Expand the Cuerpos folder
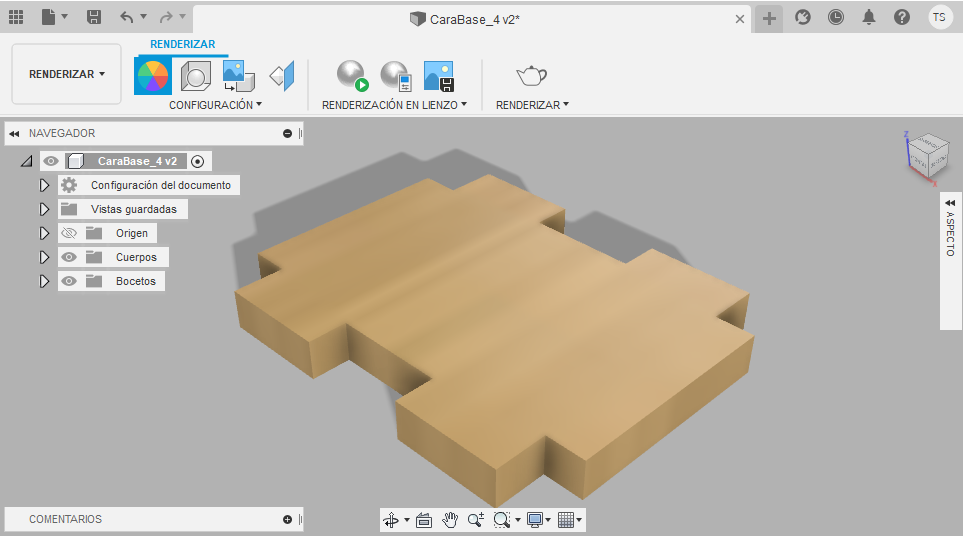The image size is (963, 536). pos(44,257)
